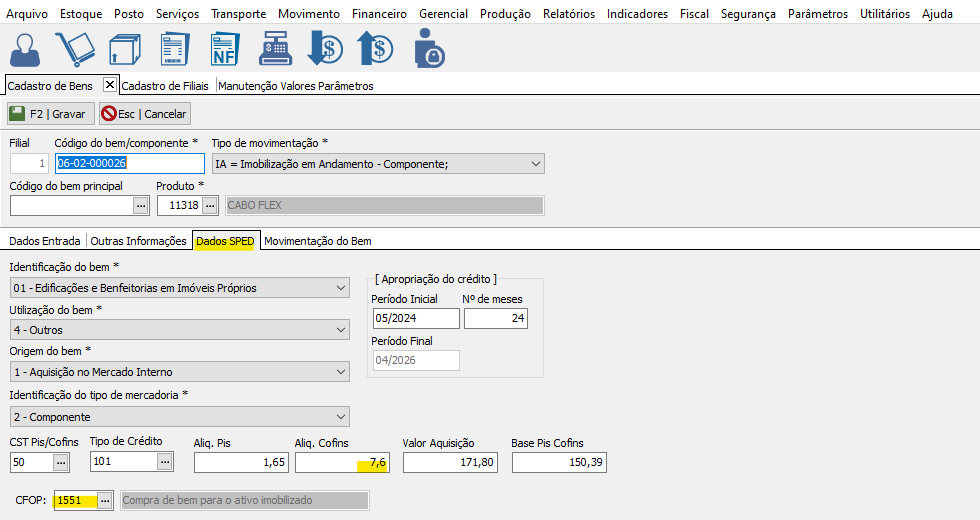Open the Identificação do bem dropdown
980x520 pixels.
[x=341, y=288]
